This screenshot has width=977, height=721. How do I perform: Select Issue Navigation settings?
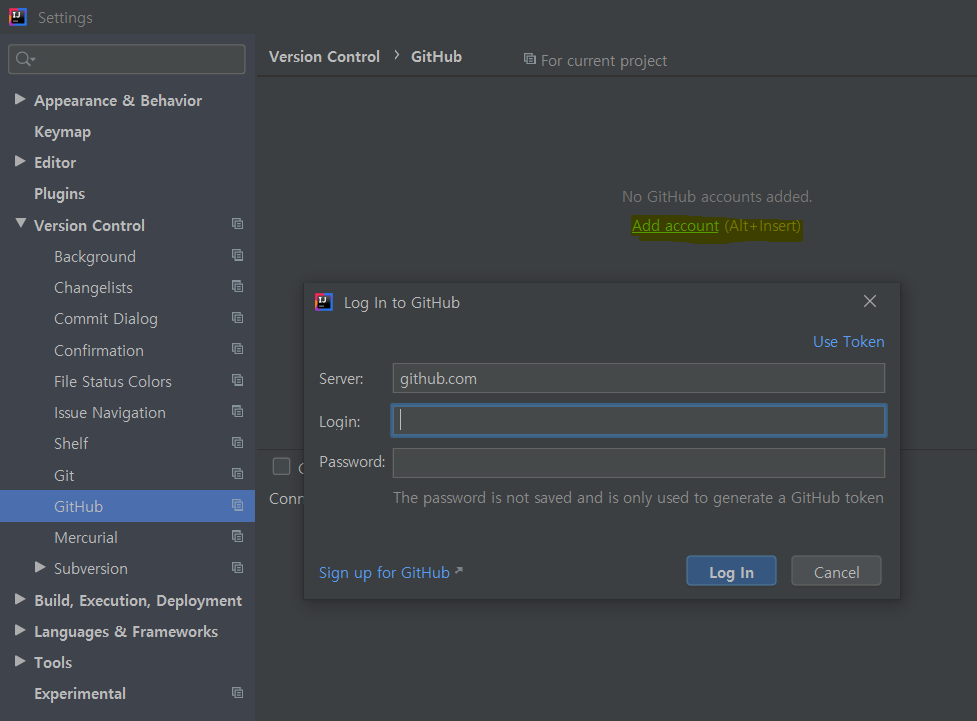110,413
